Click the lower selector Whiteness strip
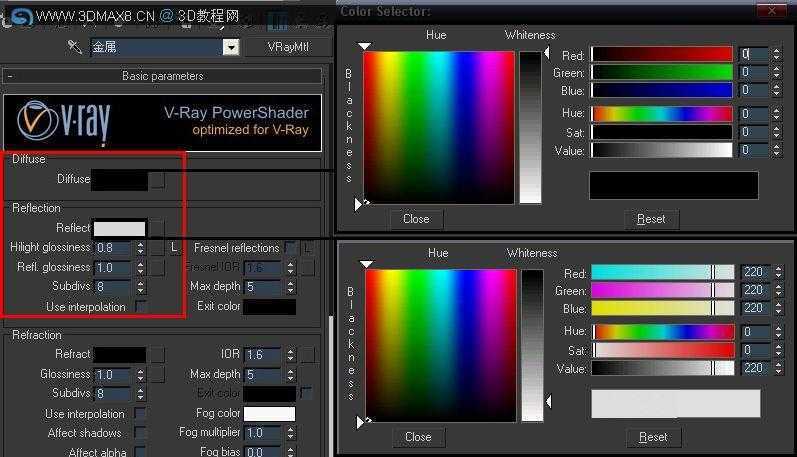This screenshot has height=457, width=797. coord(532,346)
